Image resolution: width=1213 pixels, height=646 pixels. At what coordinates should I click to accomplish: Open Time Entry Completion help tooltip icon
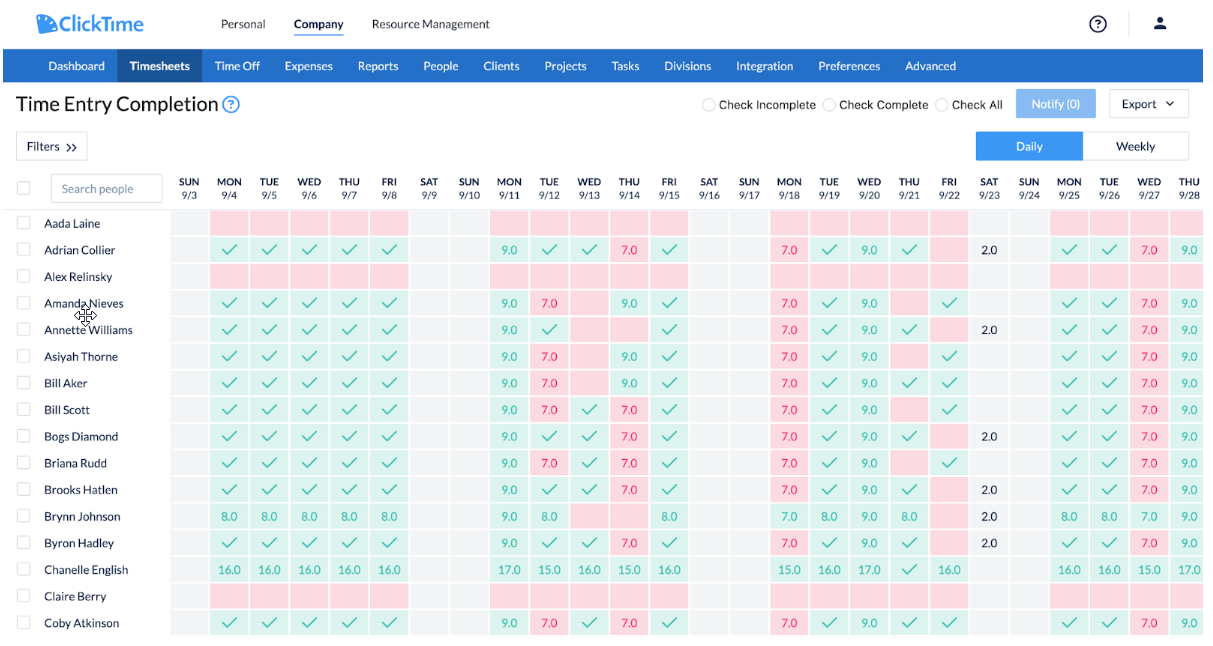[x=231, y=104]
